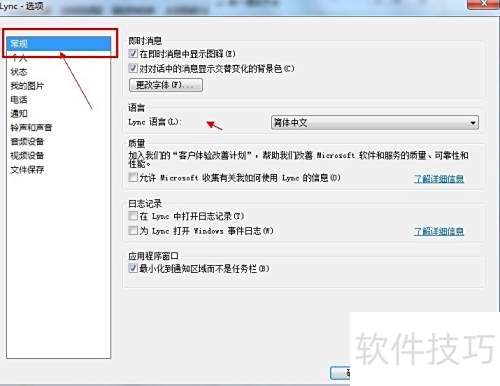Open 了解详细信息 link in 日志记录 section
This screenshot has width=500, height=386.
pos(439,231)
